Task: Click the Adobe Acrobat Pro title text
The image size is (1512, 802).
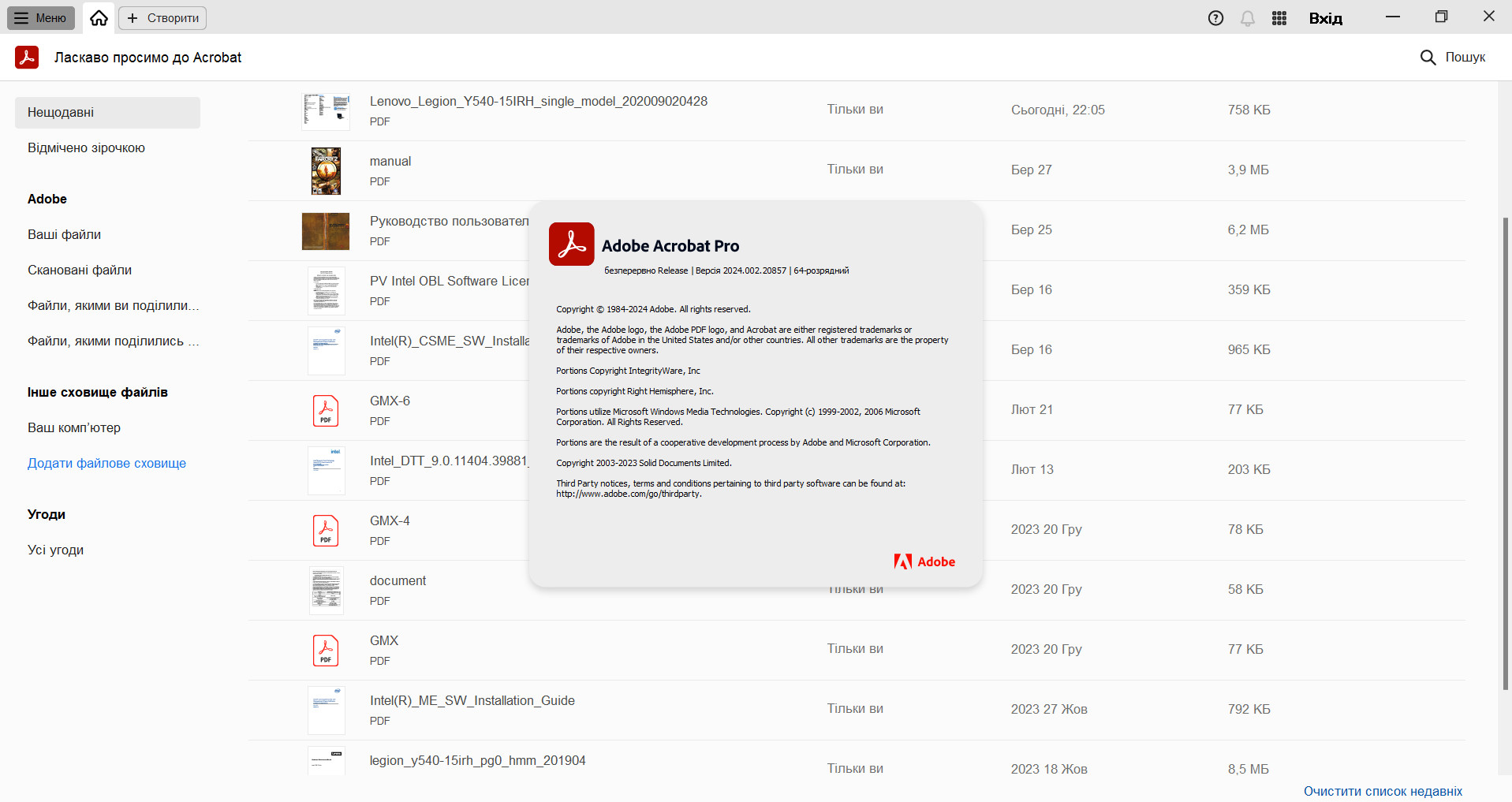Action: coord(670,246)
